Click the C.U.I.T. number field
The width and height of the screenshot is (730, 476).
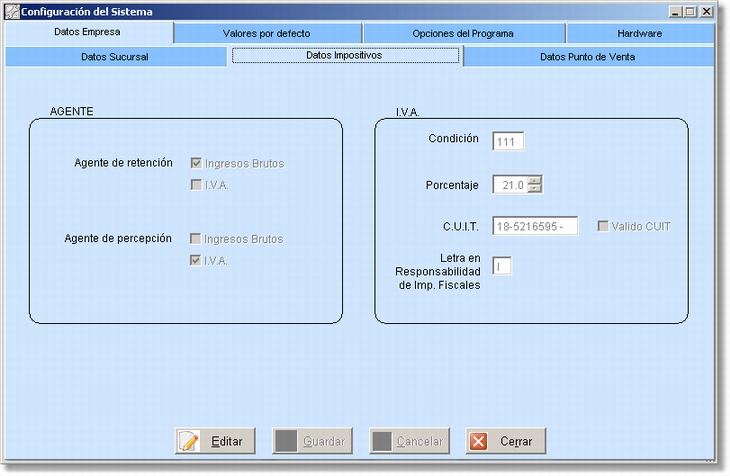(534, 226)
